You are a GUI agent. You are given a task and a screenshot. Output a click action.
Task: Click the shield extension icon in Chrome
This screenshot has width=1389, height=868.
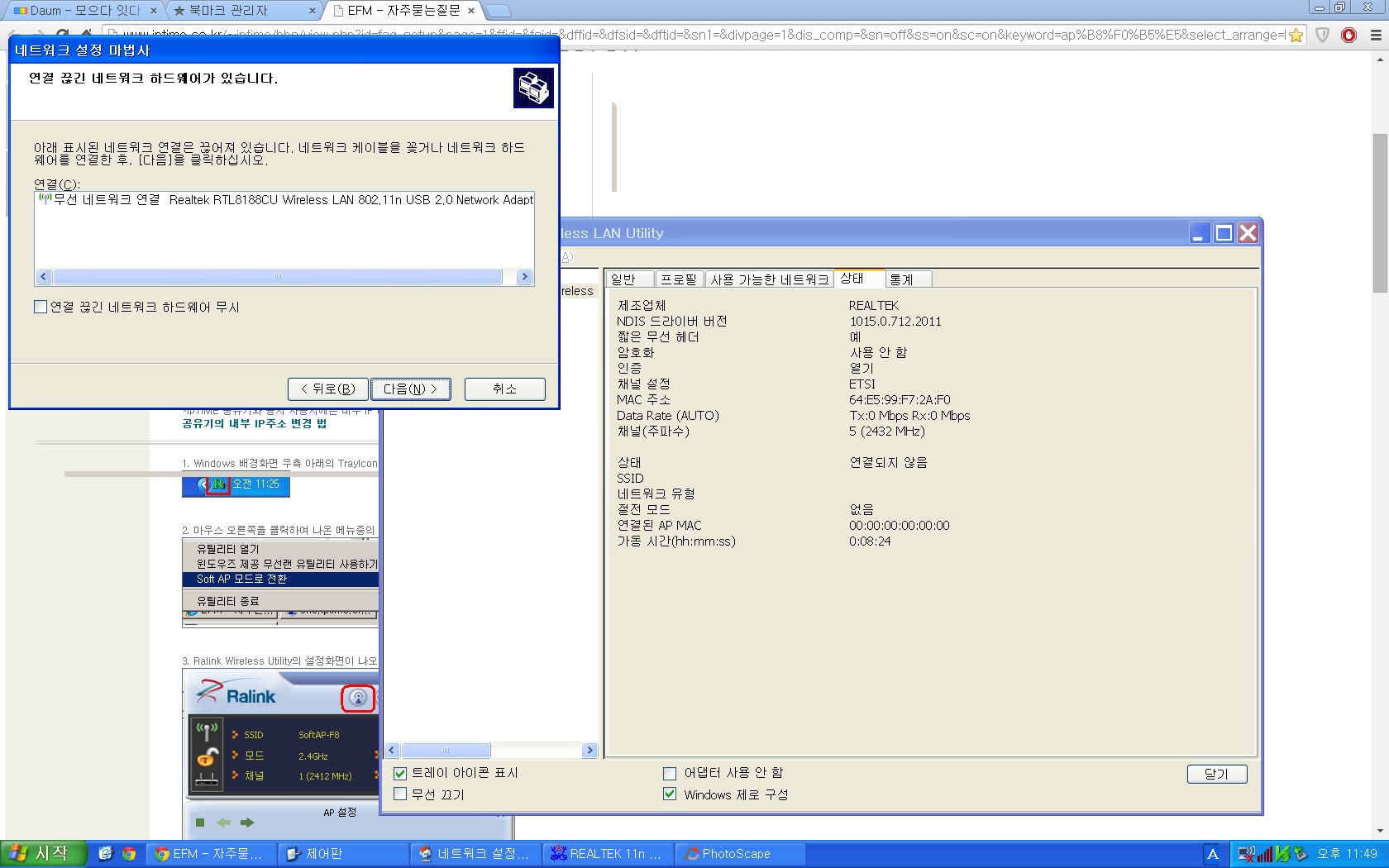[1322, 36]
